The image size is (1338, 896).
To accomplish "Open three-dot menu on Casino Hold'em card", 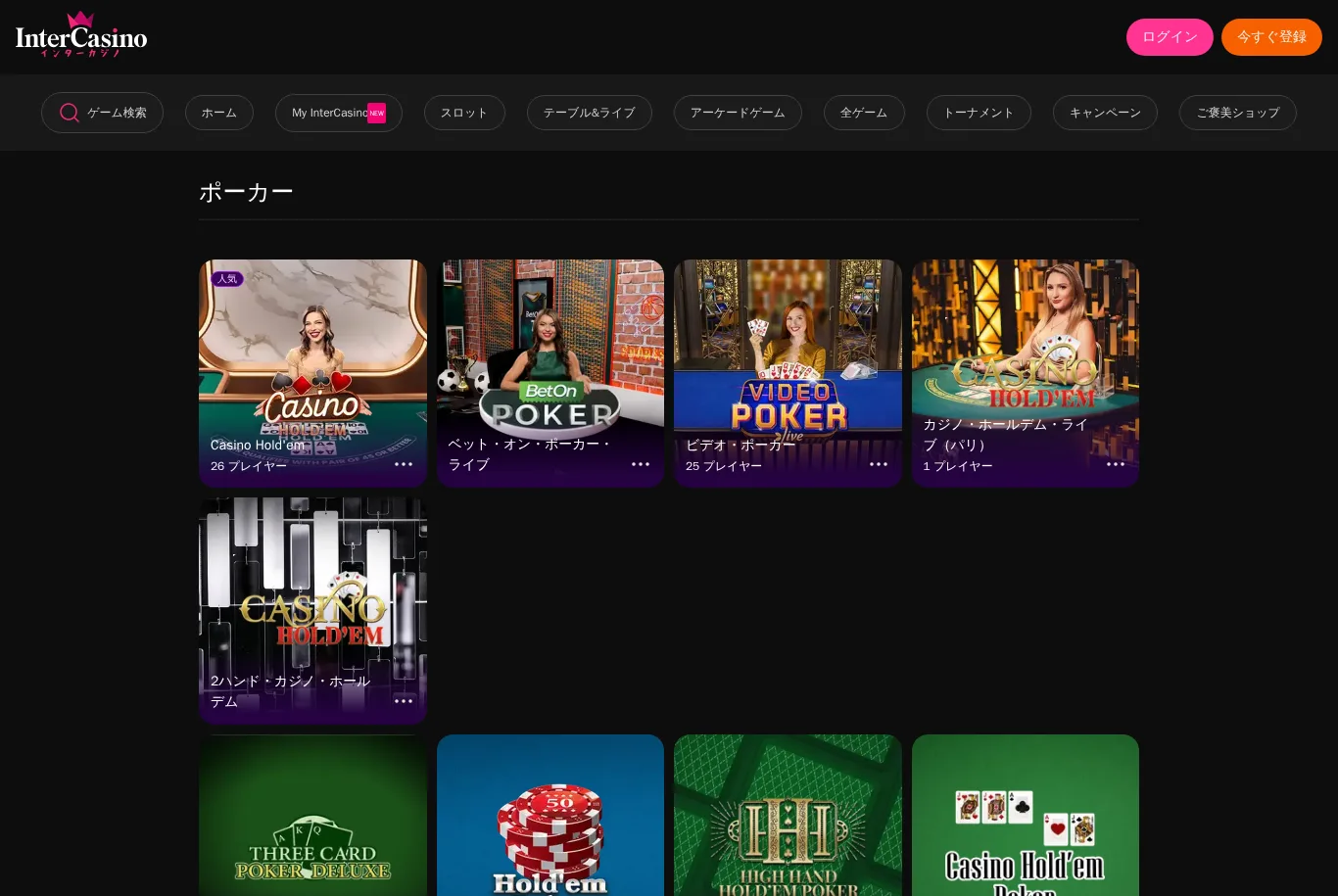I will [404, 464].
